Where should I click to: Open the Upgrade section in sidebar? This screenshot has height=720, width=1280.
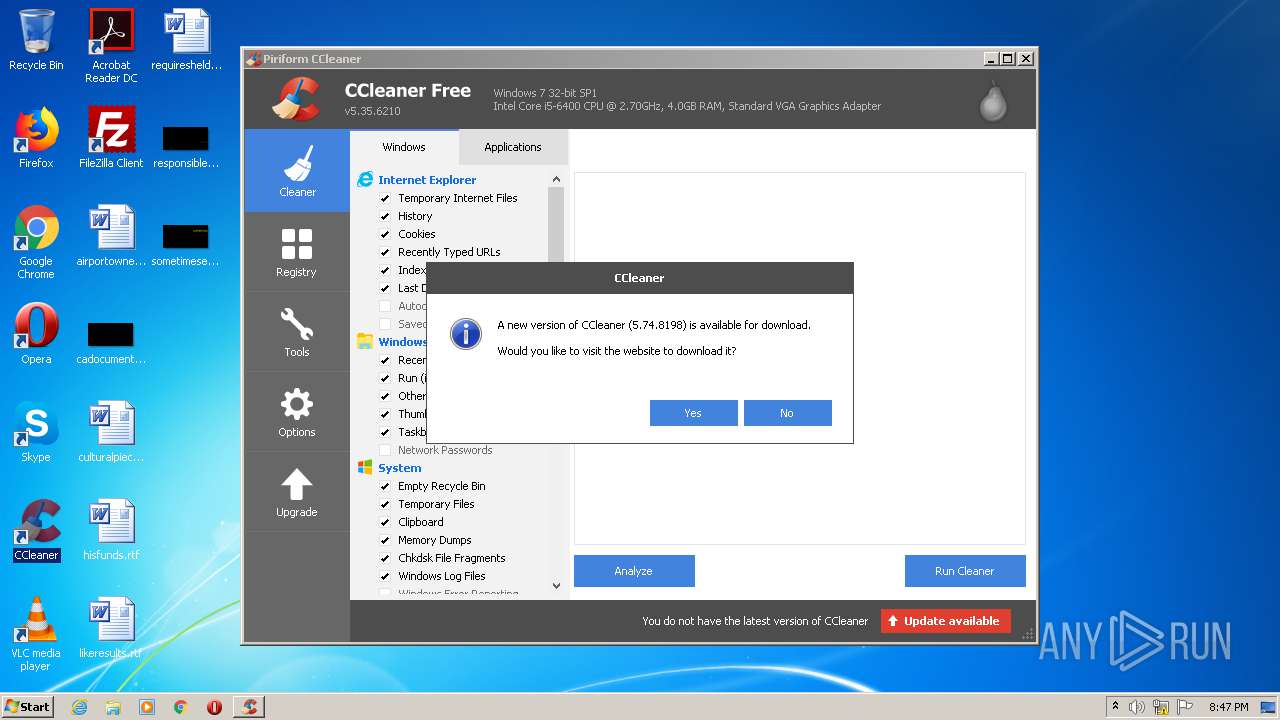(x=297, y=491)
